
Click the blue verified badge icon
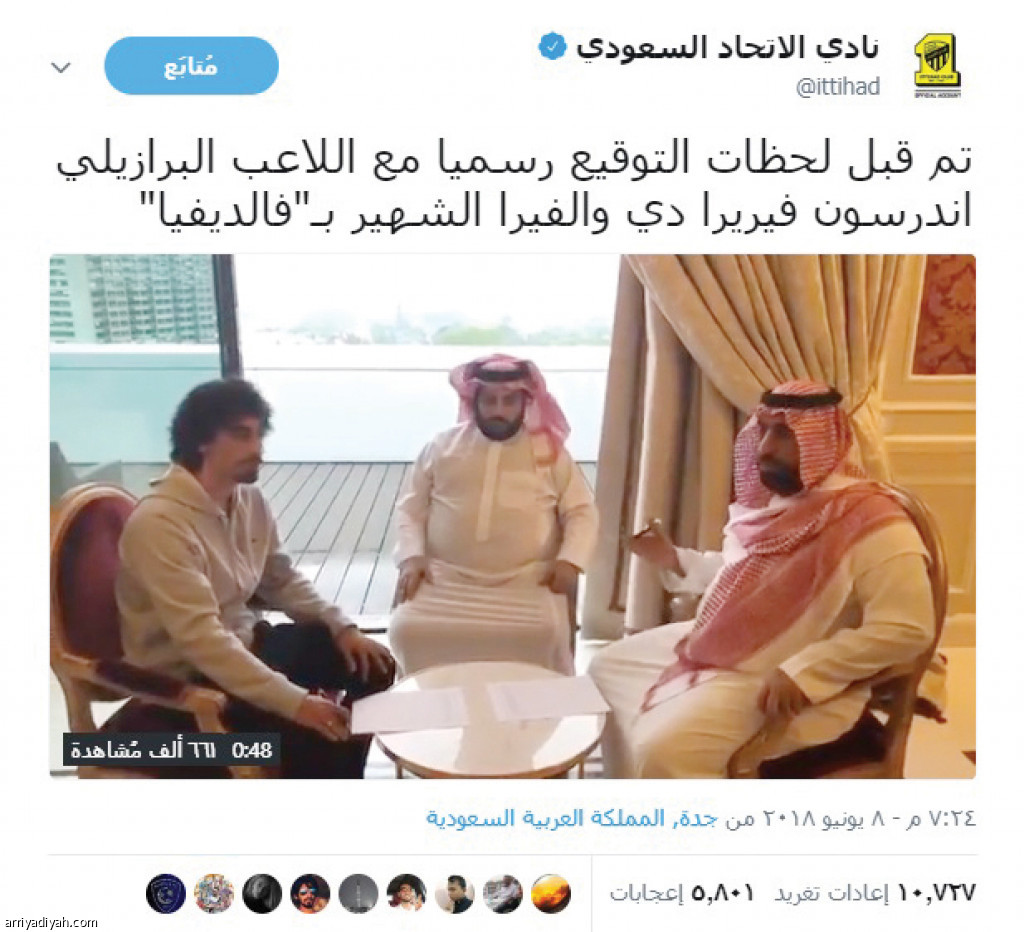tap(552, 47)
